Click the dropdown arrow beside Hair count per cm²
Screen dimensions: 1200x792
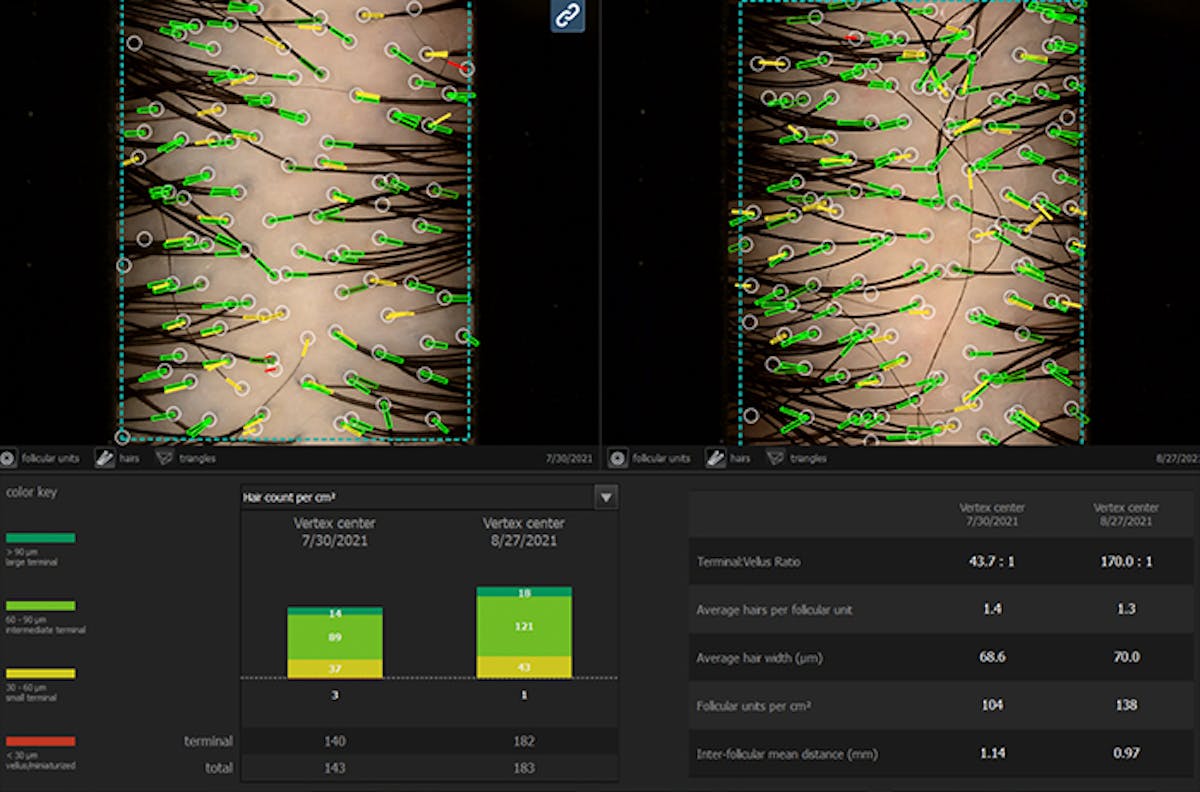[605, 497]
